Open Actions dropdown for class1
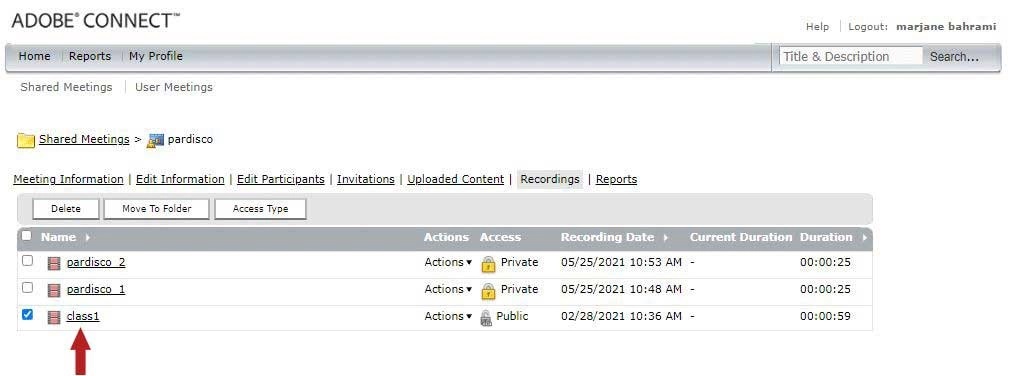This screenshot has width=1017, height=376. tap(448, 316)
